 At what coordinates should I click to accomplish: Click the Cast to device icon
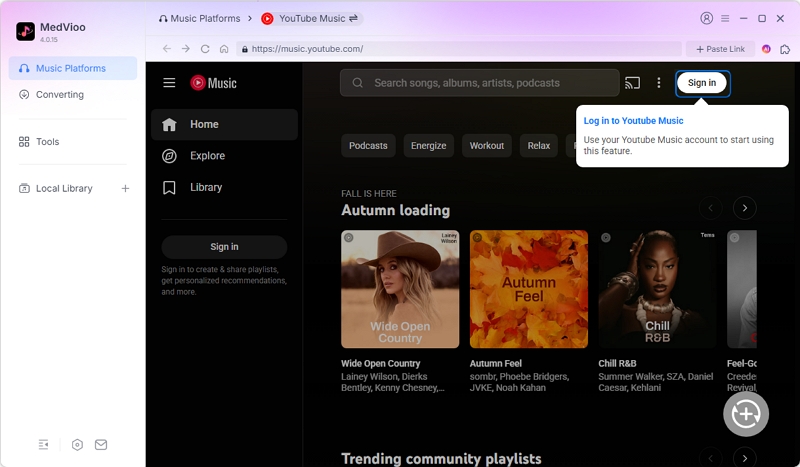[632, 83]
